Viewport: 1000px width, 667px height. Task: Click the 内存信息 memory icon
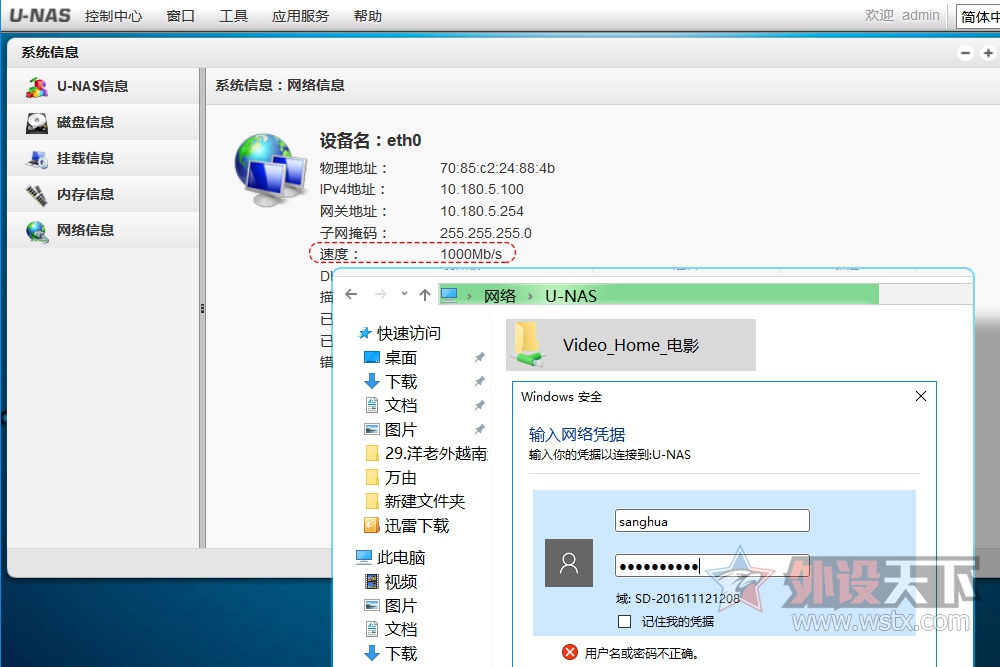point(37,195)
